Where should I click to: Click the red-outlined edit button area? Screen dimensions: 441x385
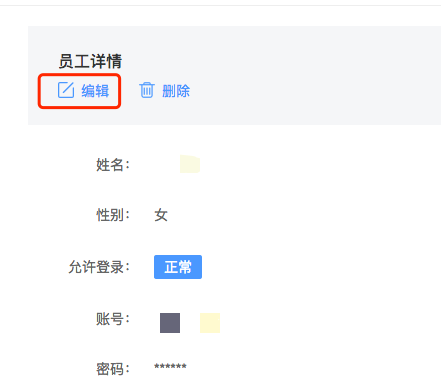click(79, 91)
